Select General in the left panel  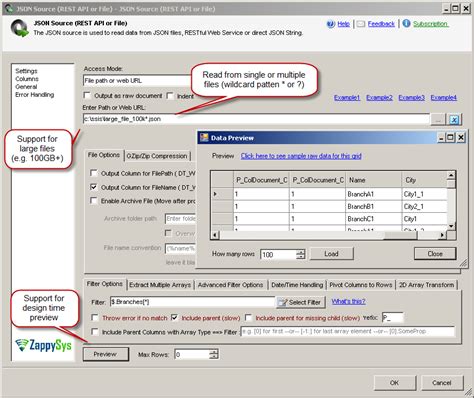tap(26, 87)
